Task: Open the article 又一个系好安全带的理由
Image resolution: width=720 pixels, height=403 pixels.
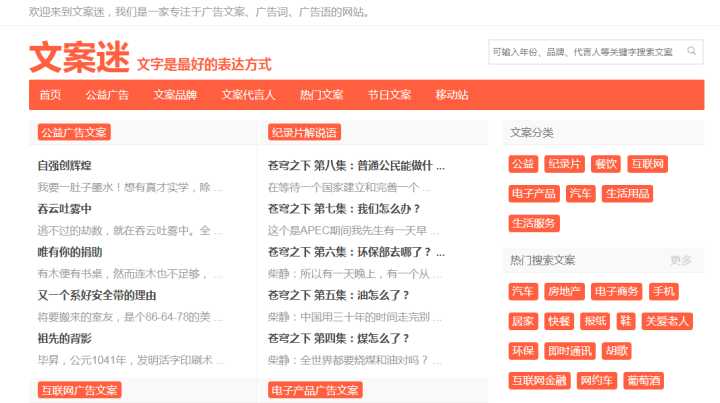Action: pyautogui.click(x=97, y=295)
